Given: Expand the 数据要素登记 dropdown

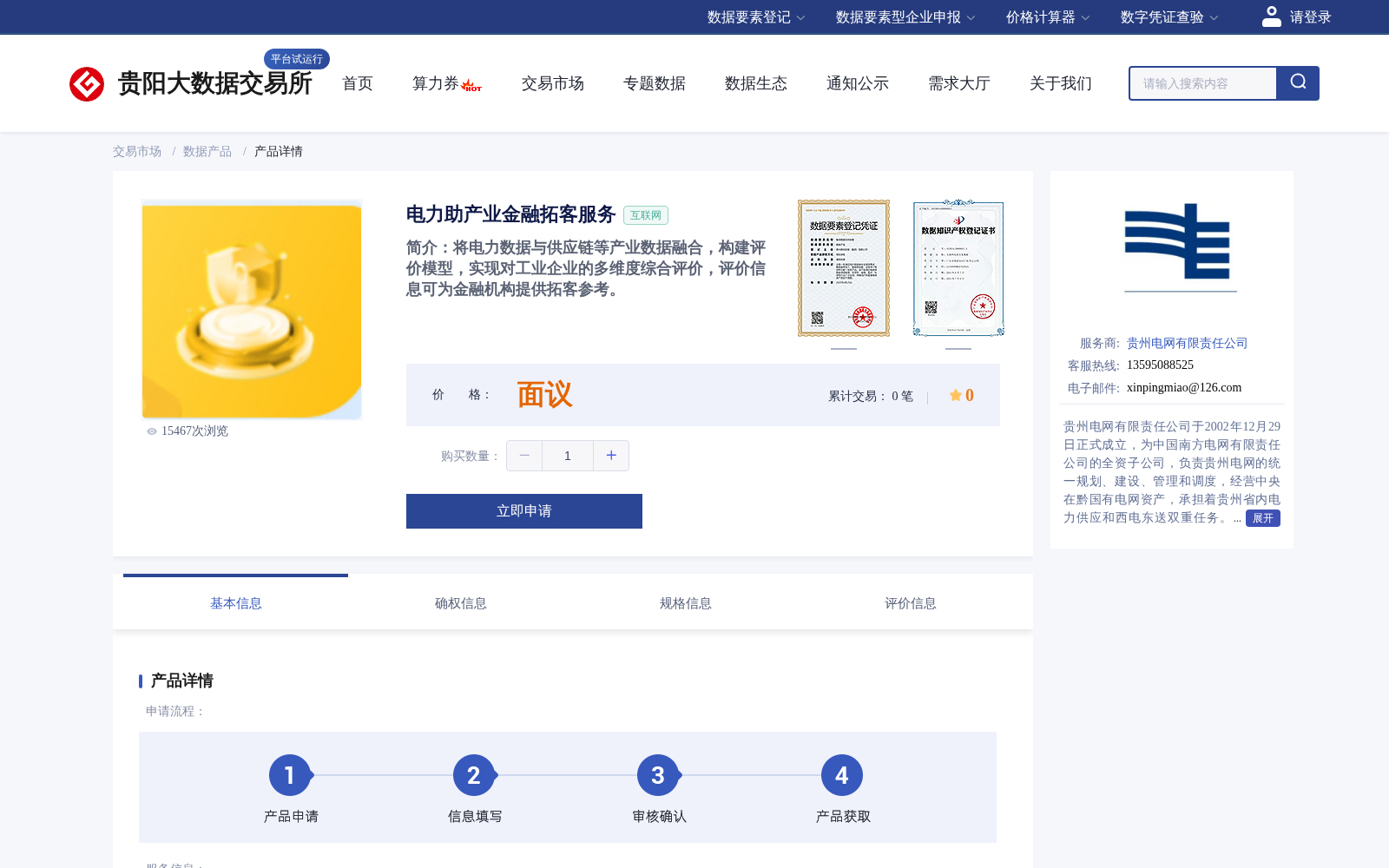Looking at the screenshot, I should point(755,17).
